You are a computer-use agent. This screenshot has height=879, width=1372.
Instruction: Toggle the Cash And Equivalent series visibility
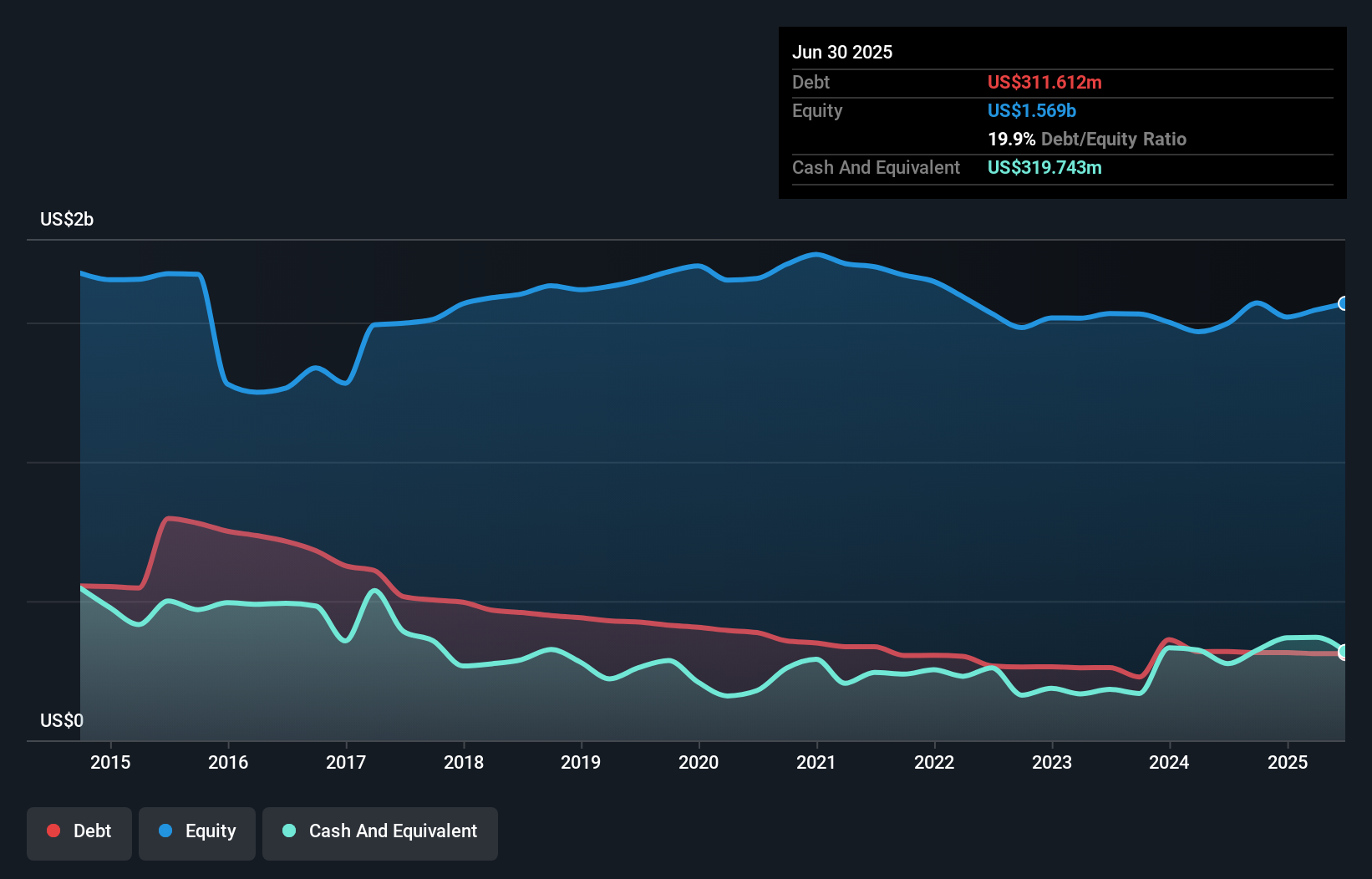380,831
